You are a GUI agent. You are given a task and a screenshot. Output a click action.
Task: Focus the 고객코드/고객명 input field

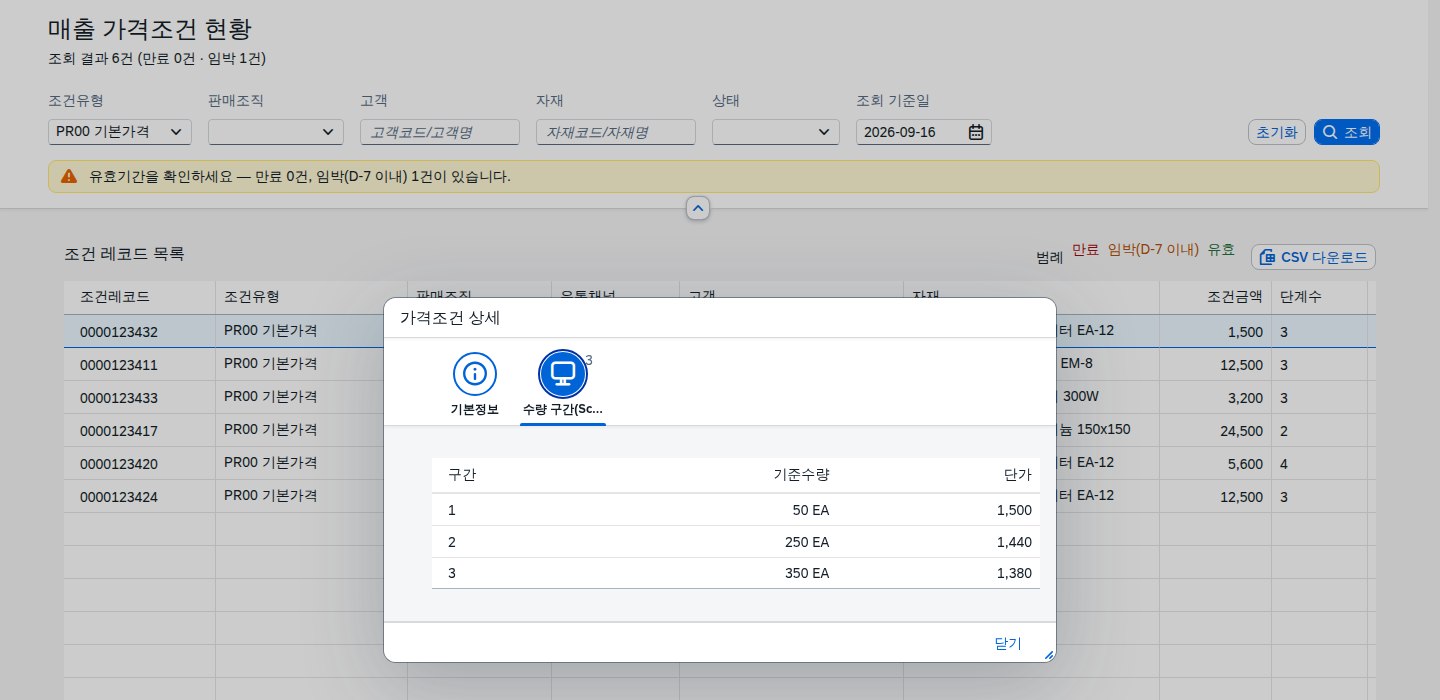(x=440, y=132)
